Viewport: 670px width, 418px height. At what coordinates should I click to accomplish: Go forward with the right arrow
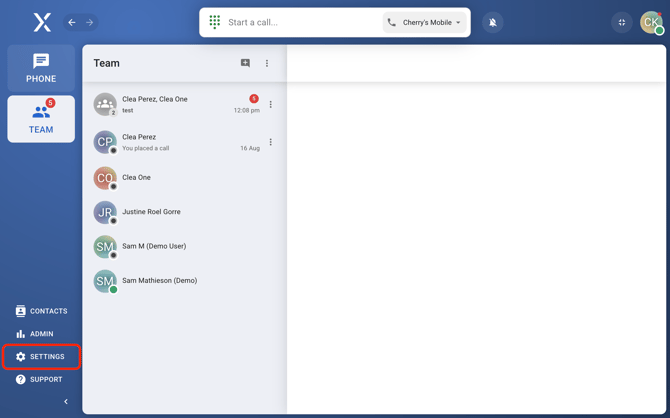(x=89, y=22)
